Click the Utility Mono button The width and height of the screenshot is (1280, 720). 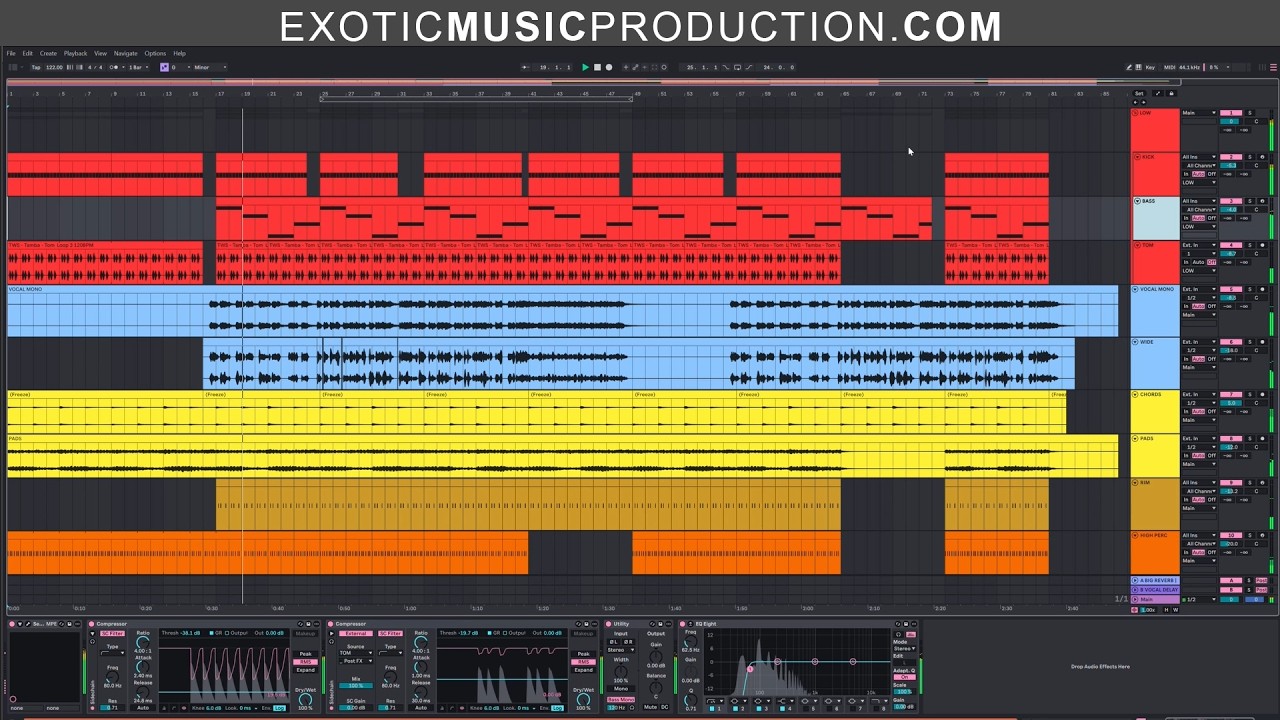coord(621,689)
